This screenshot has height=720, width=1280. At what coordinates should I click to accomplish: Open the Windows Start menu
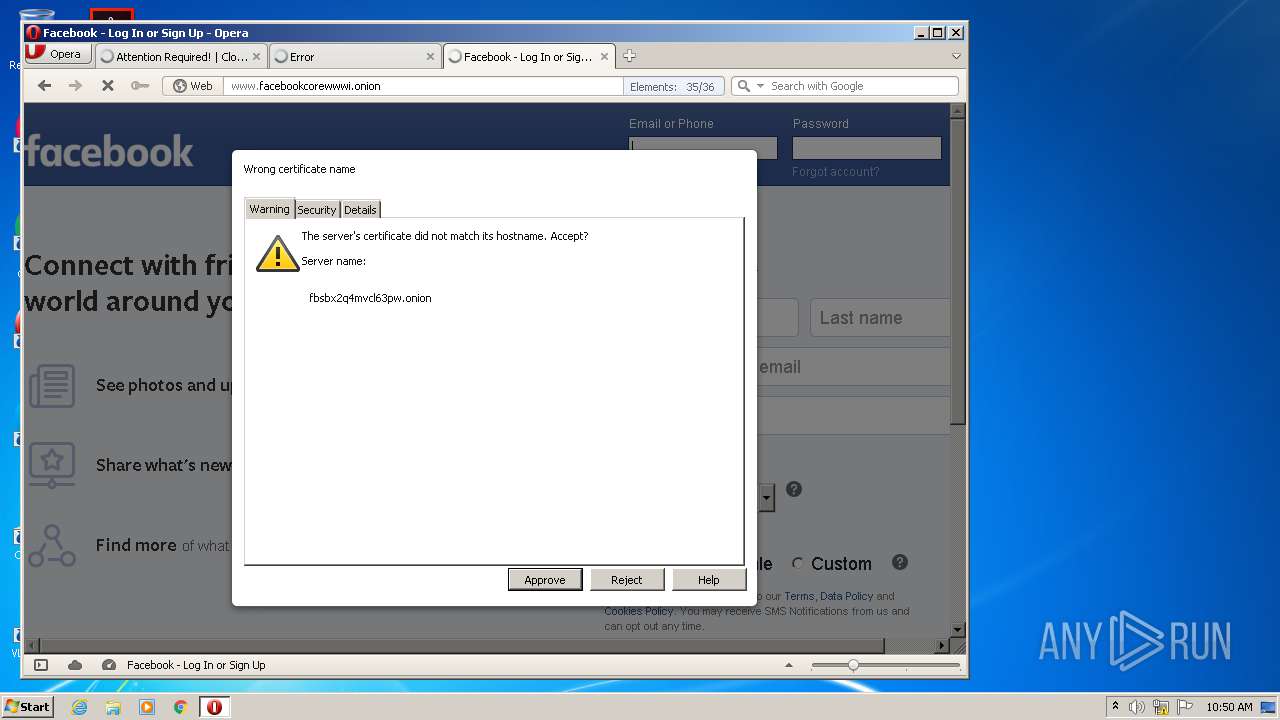click(28, 707)
